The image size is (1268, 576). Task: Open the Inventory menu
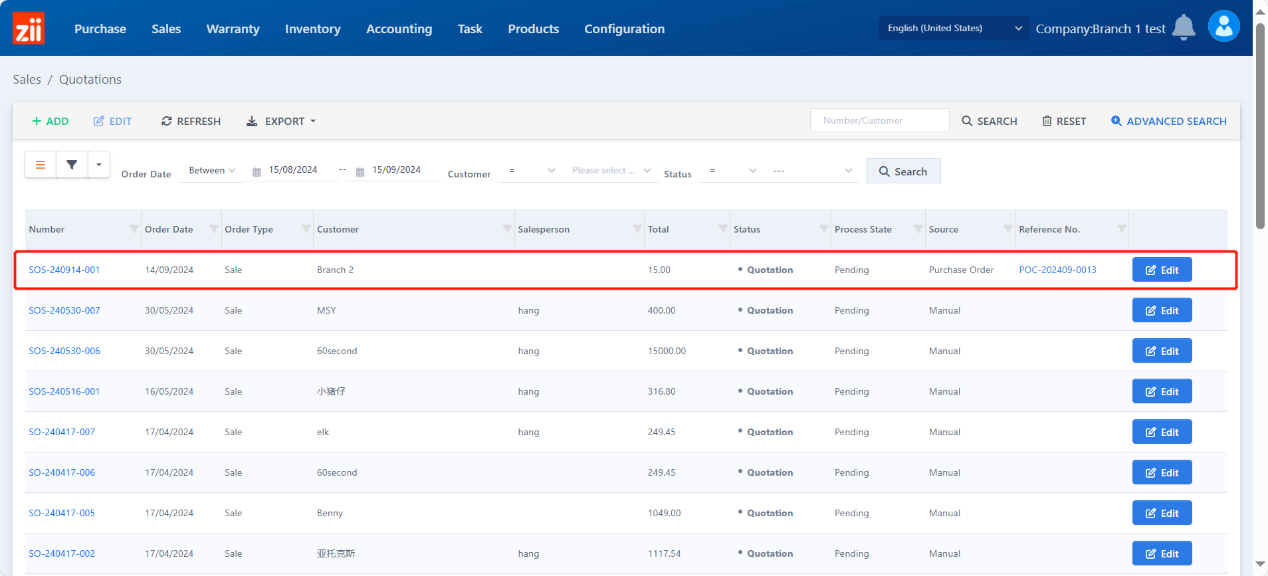[x=312, y=29]
